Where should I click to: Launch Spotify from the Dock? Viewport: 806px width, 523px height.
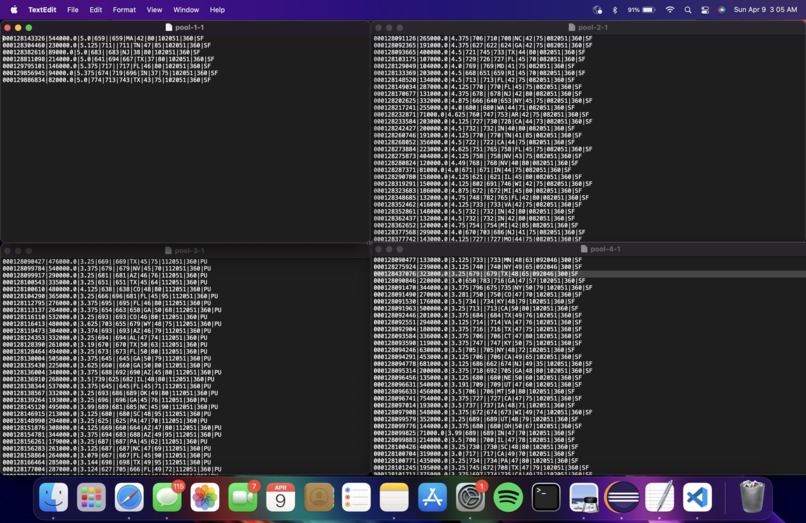pos(508,497)
